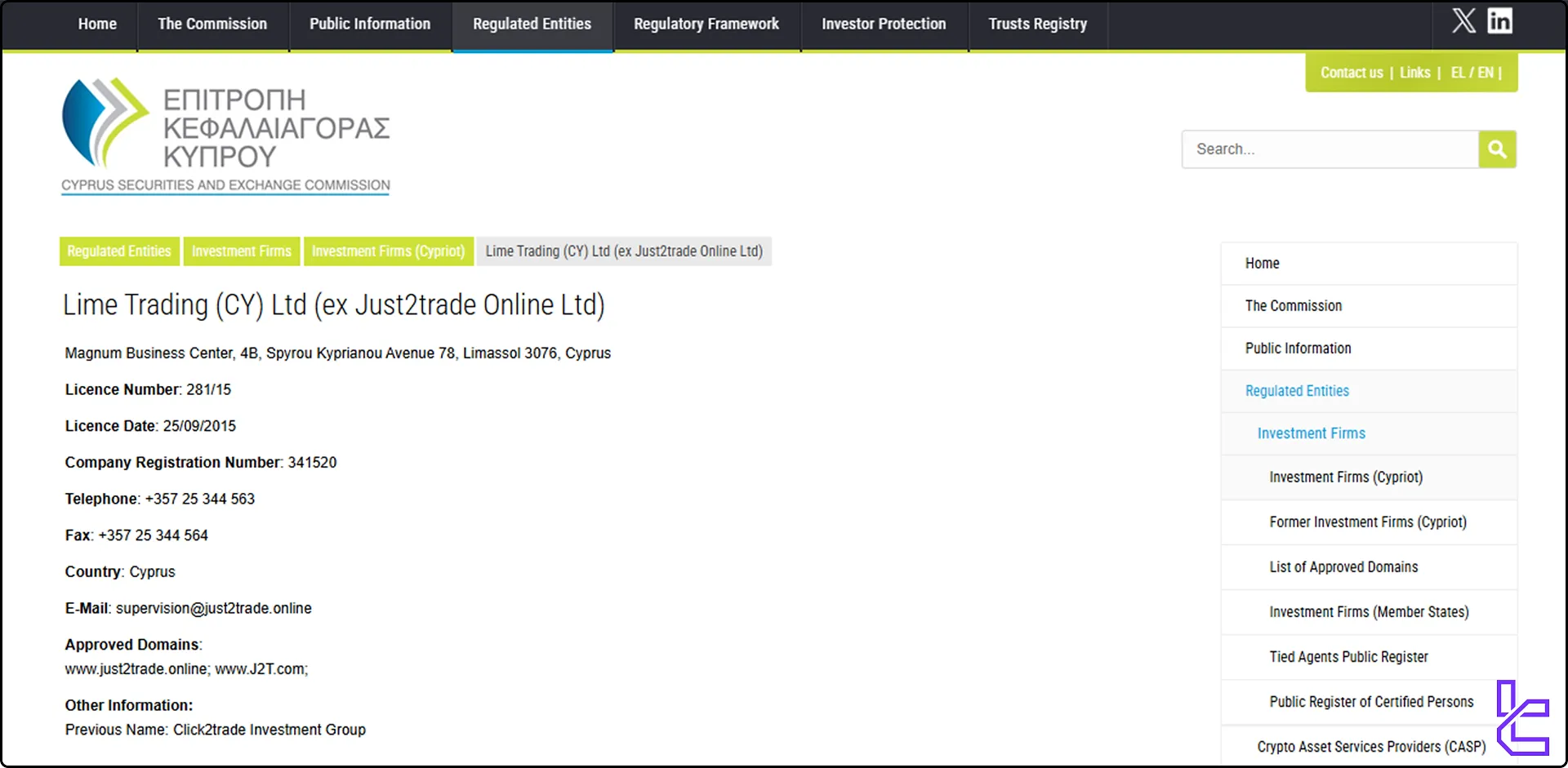
Task: Click telephone +357 25 344 563
Action: coord(200,499)
